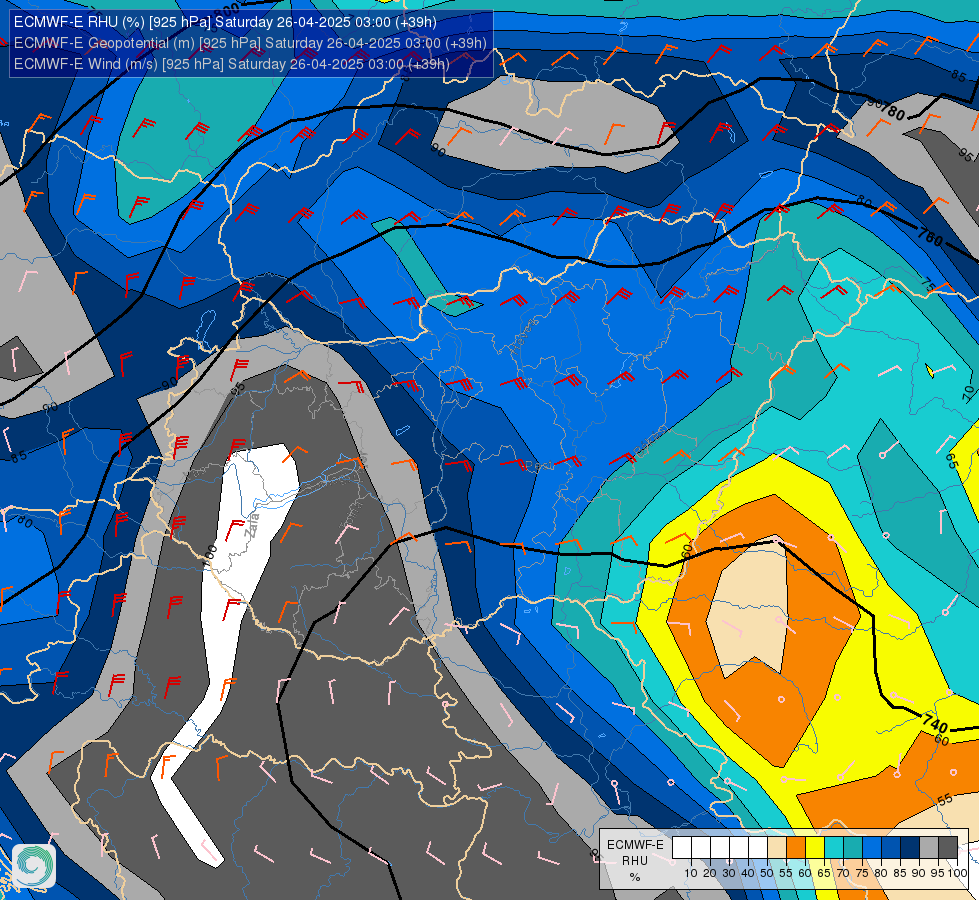Pick the dark gray 95–100 legend swatch
The image size is (979, 900).
point(948,848)
